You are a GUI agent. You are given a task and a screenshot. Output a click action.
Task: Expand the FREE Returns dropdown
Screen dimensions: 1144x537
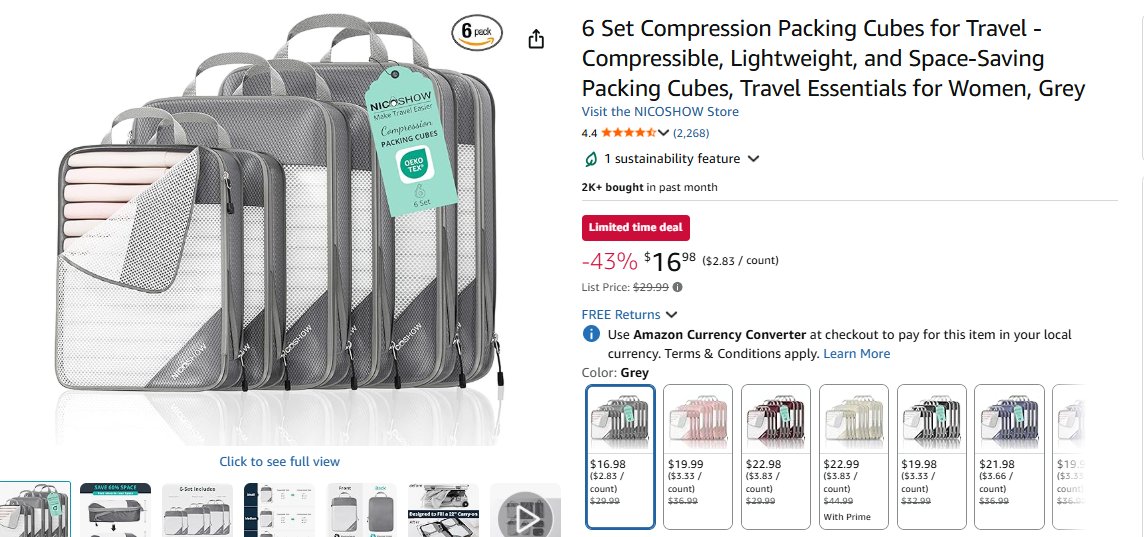(x=671, y=315)
